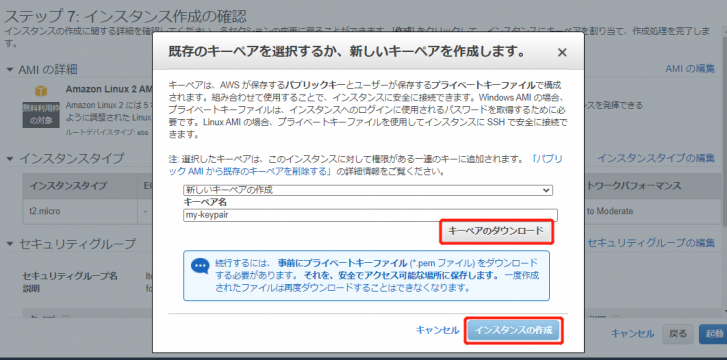Image resolution: width=727 pixels, height=360 pixels.
Task: Click the ステップ 7 page heading
Action: point(125,17)
